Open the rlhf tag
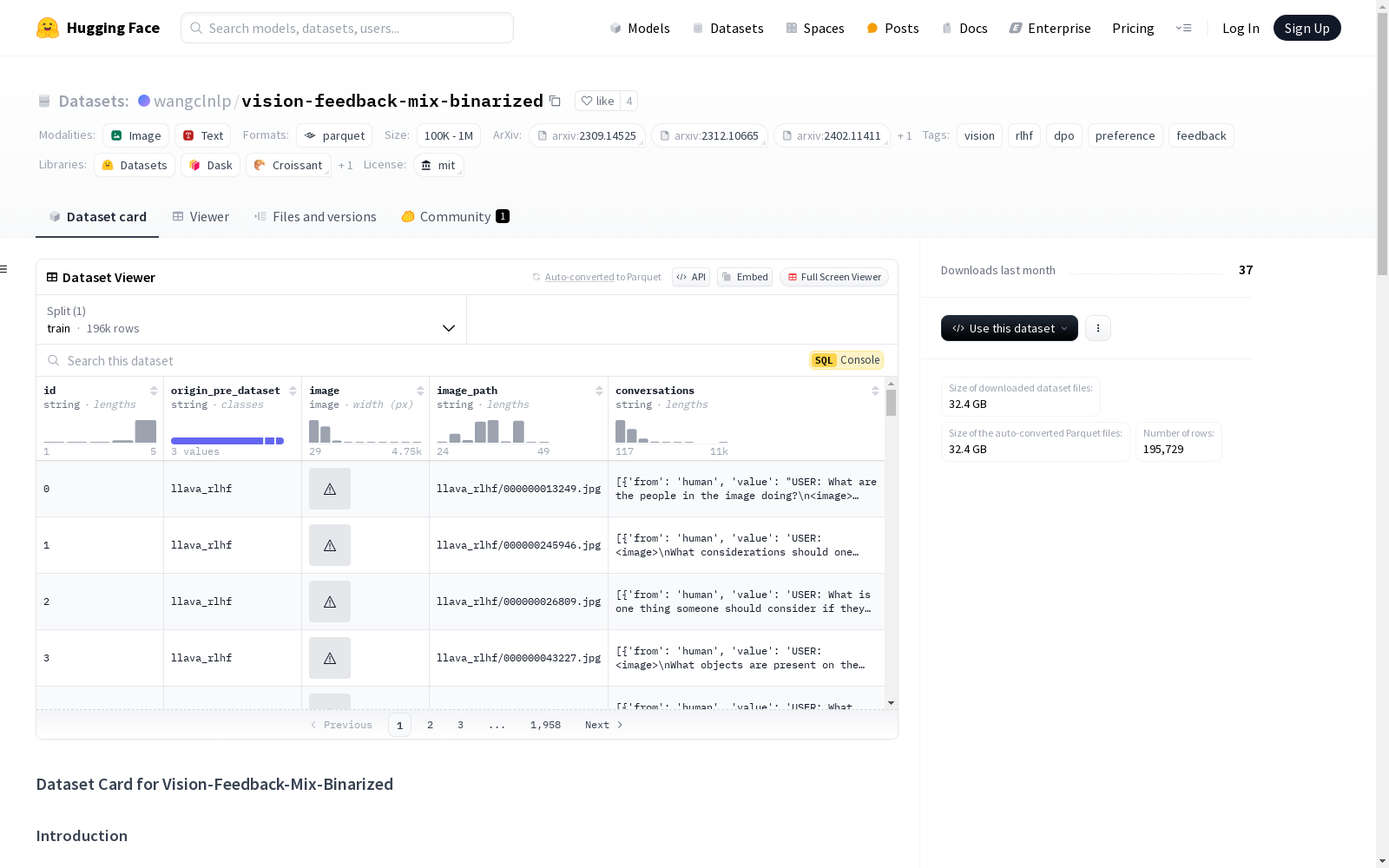The height and width of the screenshot is (868, 1389). click(x=1024, y=135)
